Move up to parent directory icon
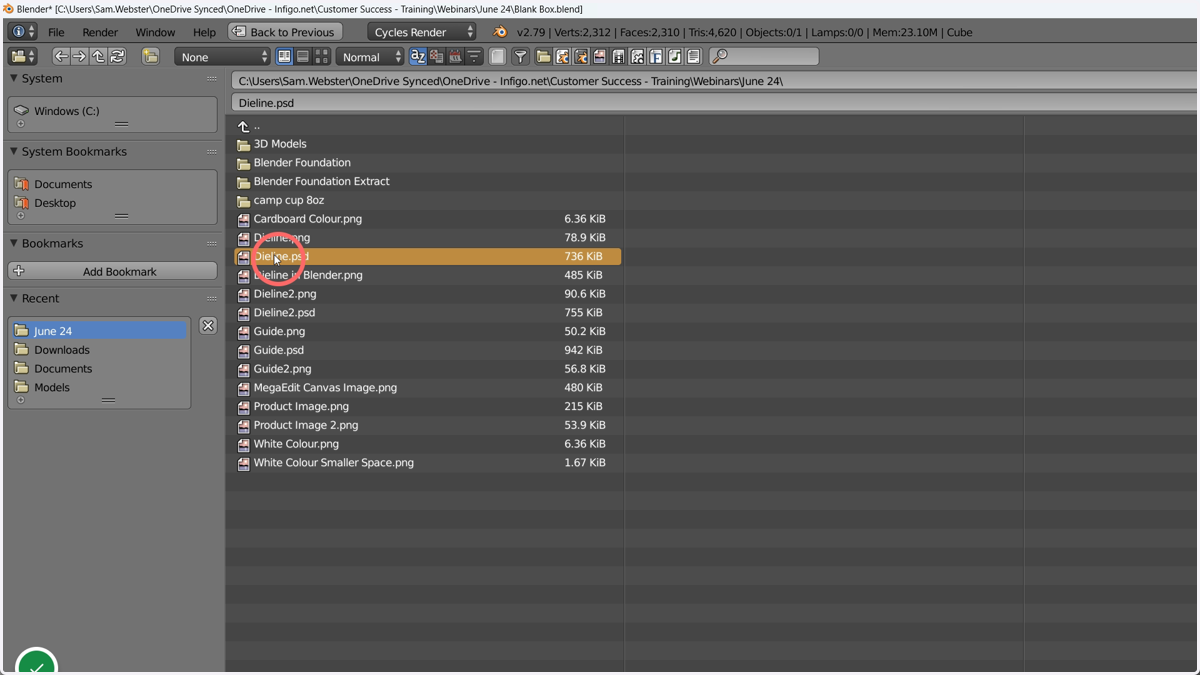 (x=98, y=57)
